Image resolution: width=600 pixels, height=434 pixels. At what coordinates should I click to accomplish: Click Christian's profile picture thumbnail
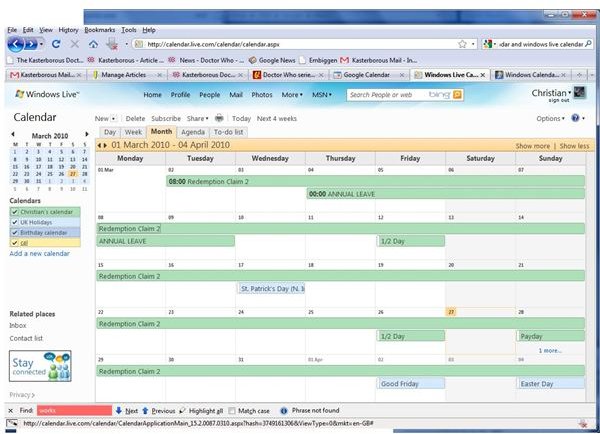point(579,93)
